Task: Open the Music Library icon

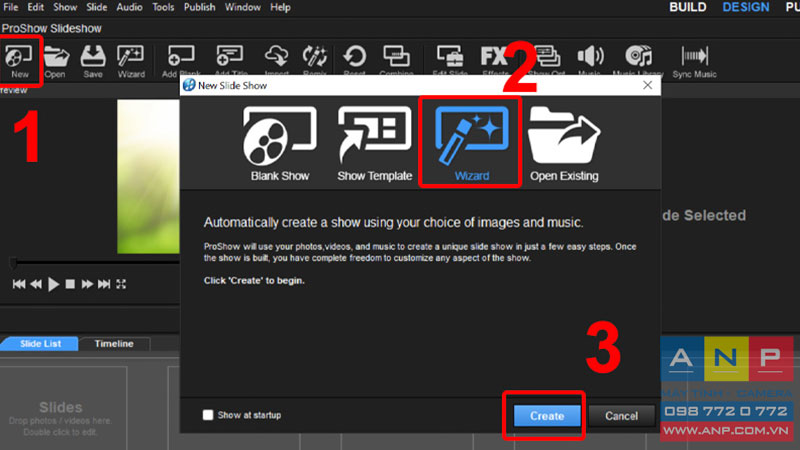Action: [x=638, y=61]
